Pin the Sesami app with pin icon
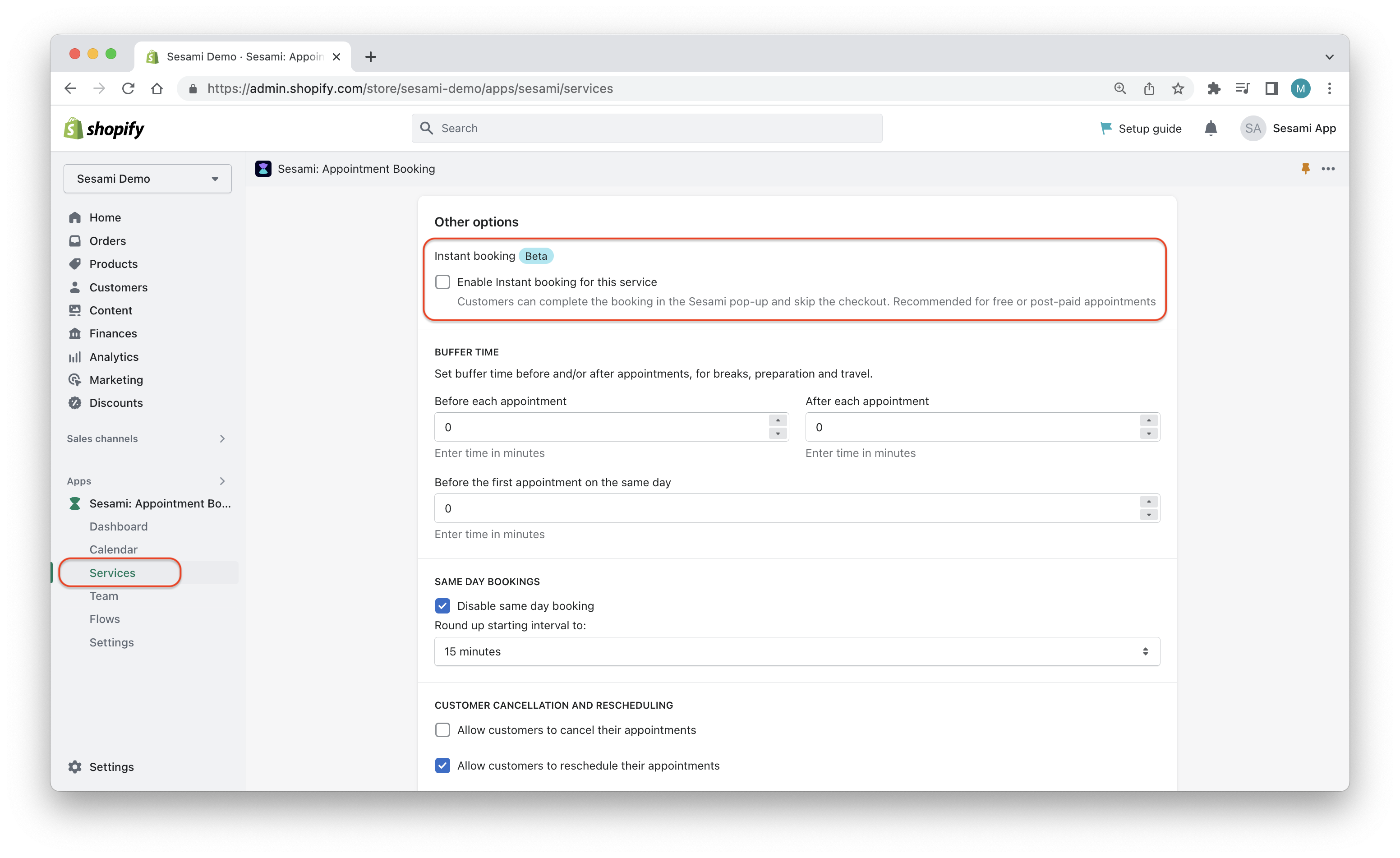Image resolution: width=1400 pixels, height=858 pixels. click(1306, 169)
